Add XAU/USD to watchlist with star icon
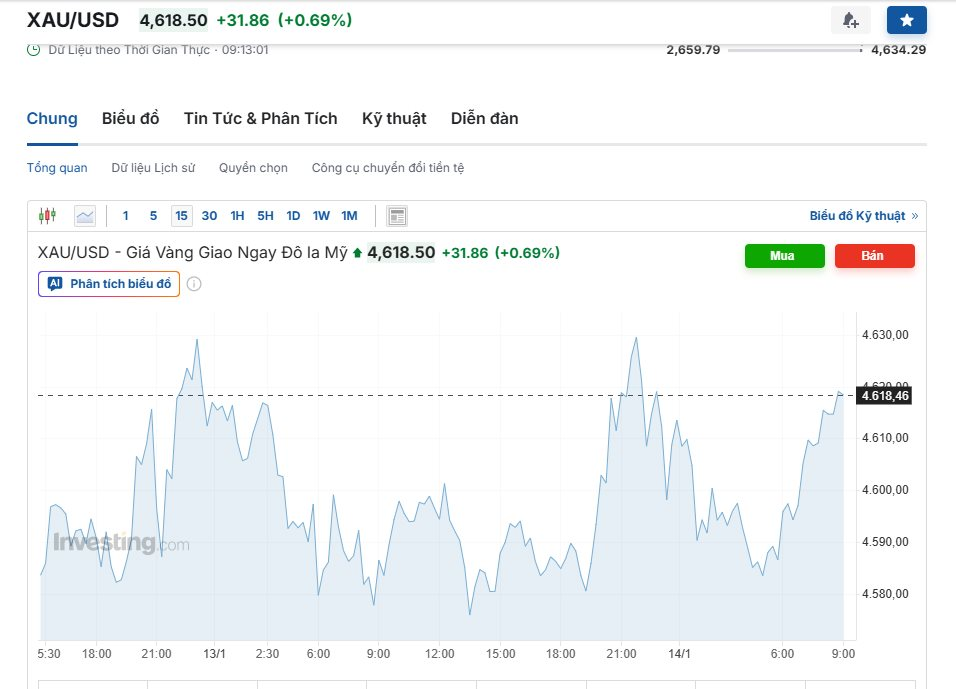The image size is (956, 689). (906, 20)
